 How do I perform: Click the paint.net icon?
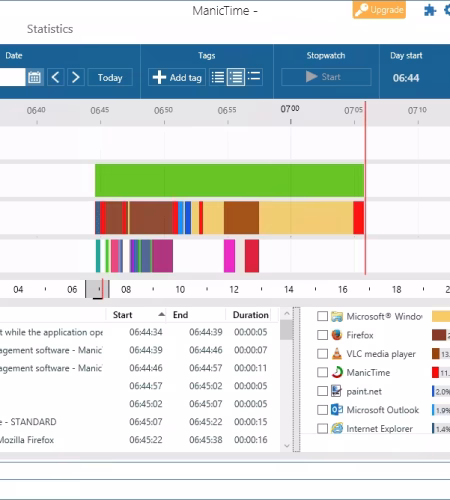click(x=336, y=391)
